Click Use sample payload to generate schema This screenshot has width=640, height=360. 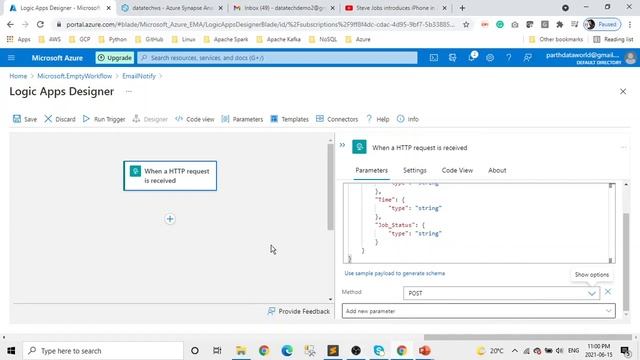[x=394, y=273]
